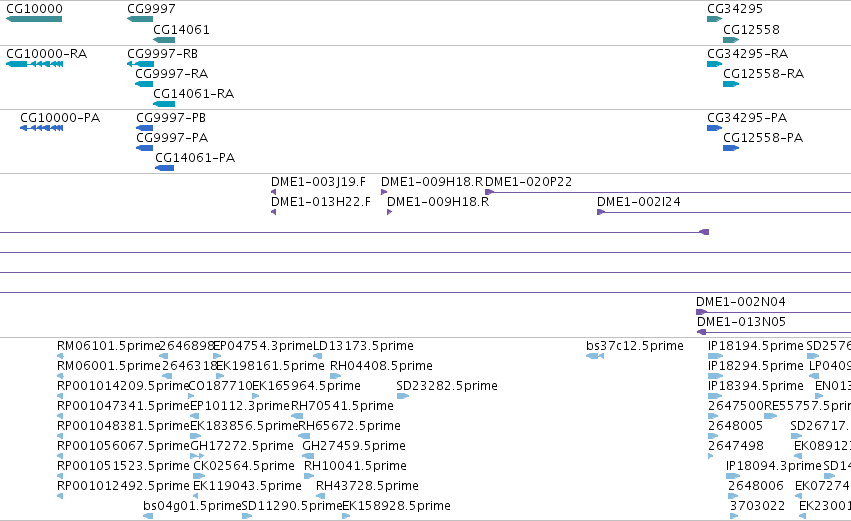Click the CG10000 gene arrow glyph
851x521 pixels.
pos(34,19)
